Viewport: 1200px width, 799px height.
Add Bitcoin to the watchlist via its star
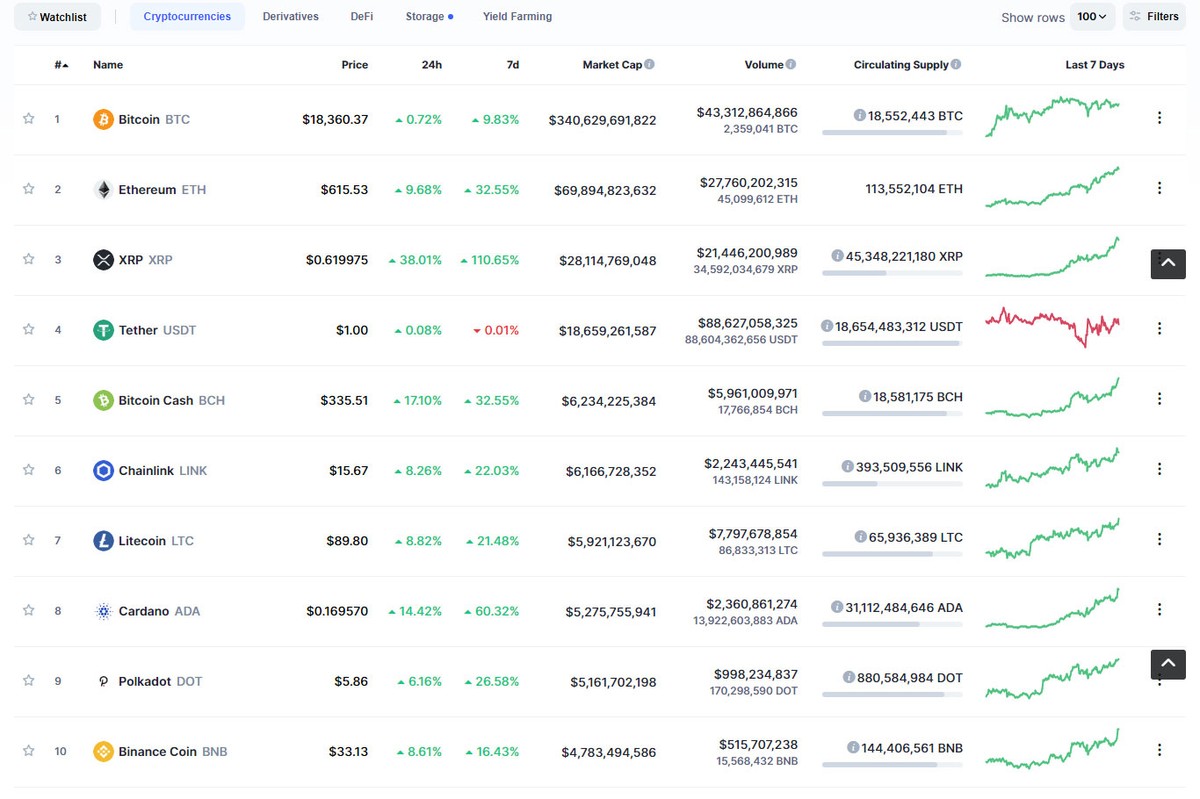28,118
